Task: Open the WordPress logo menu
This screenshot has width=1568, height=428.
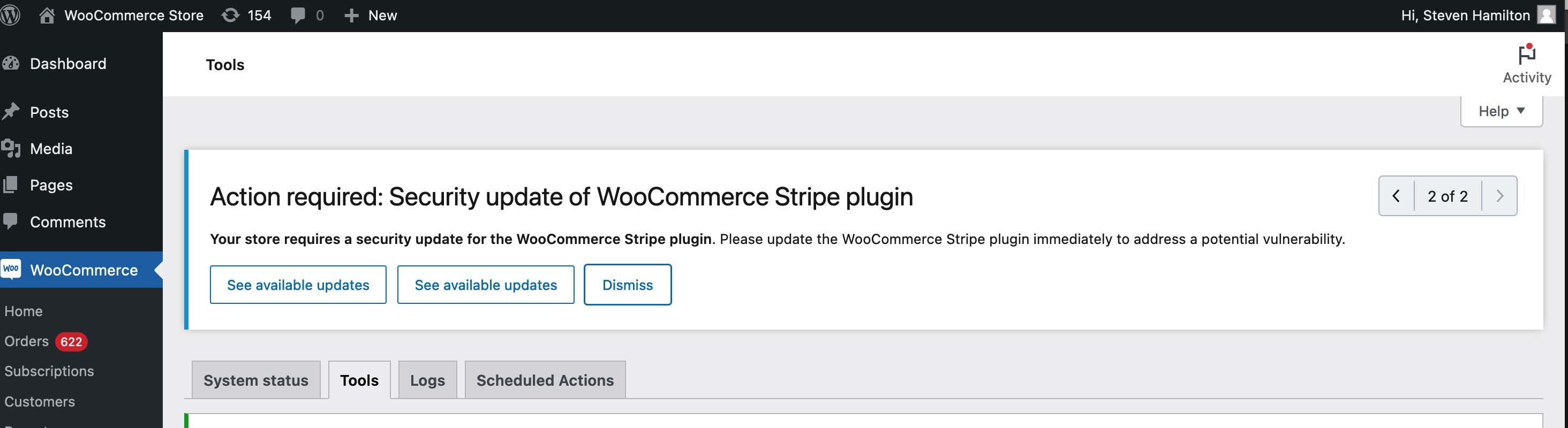Action: point(10,15)
